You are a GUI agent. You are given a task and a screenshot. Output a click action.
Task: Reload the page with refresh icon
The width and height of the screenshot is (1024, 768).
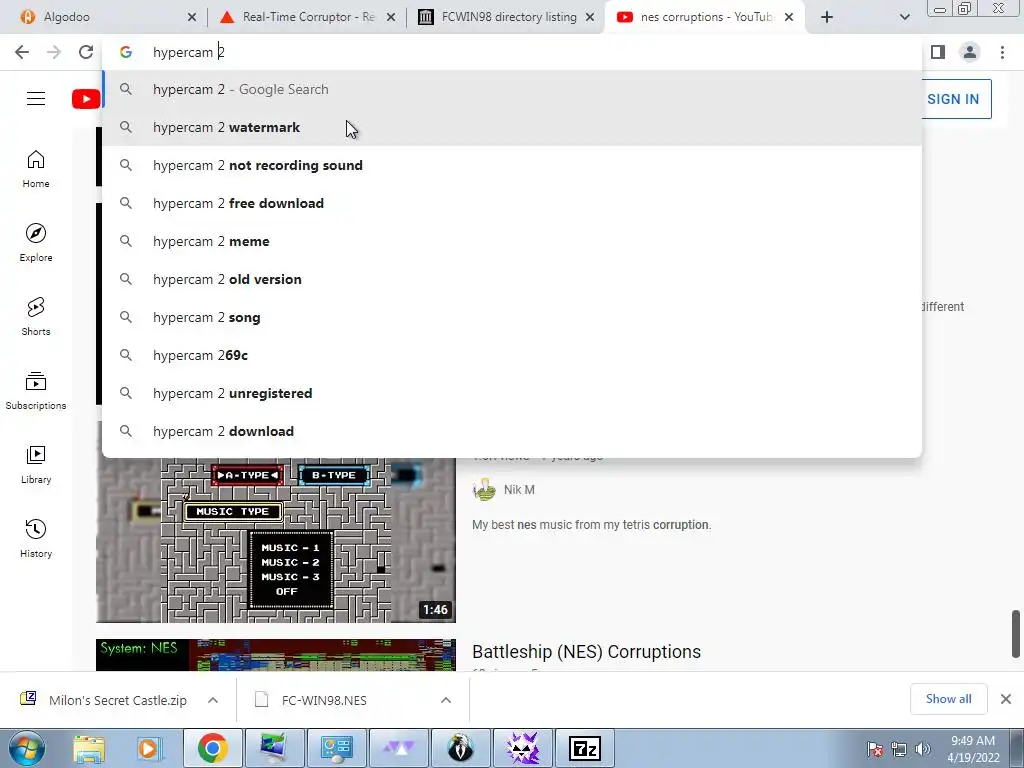[x=86, y=52]
